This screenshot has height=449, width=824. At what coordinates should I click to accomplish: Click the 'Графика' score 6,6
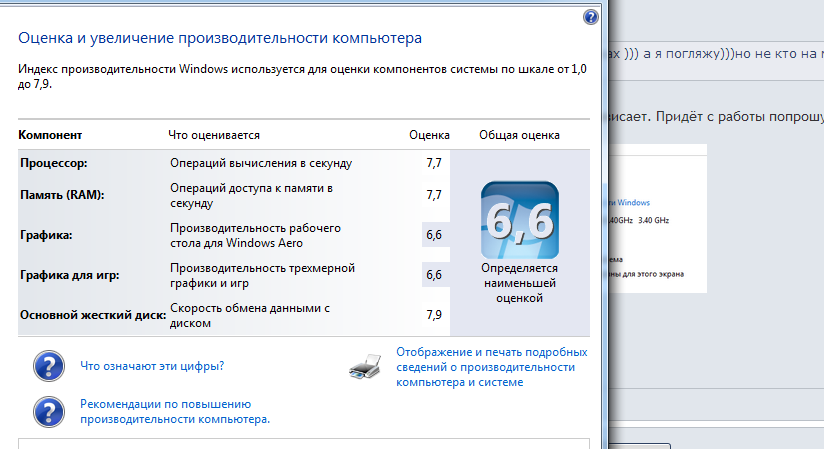click(x=434, y=235)
